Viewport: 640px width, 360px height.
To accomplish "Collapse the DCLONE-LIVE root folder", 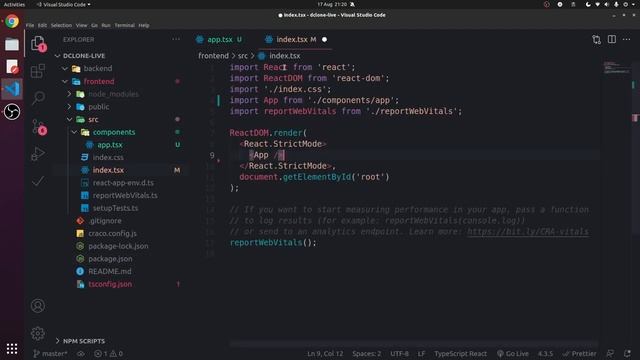I will click(84, 56).
